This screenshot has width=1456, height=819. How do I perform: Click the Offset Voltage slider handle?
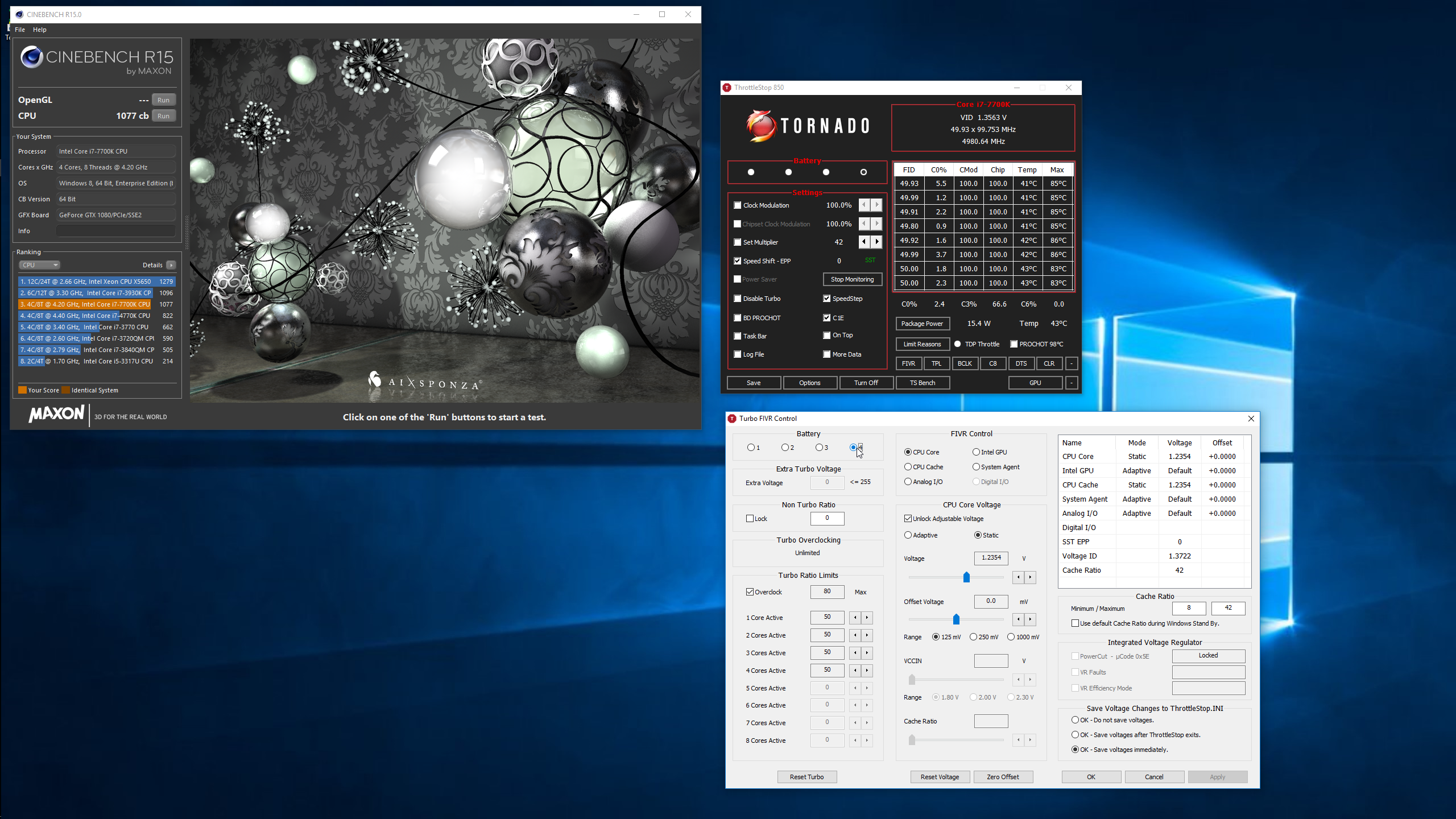(x=956, y=619)
